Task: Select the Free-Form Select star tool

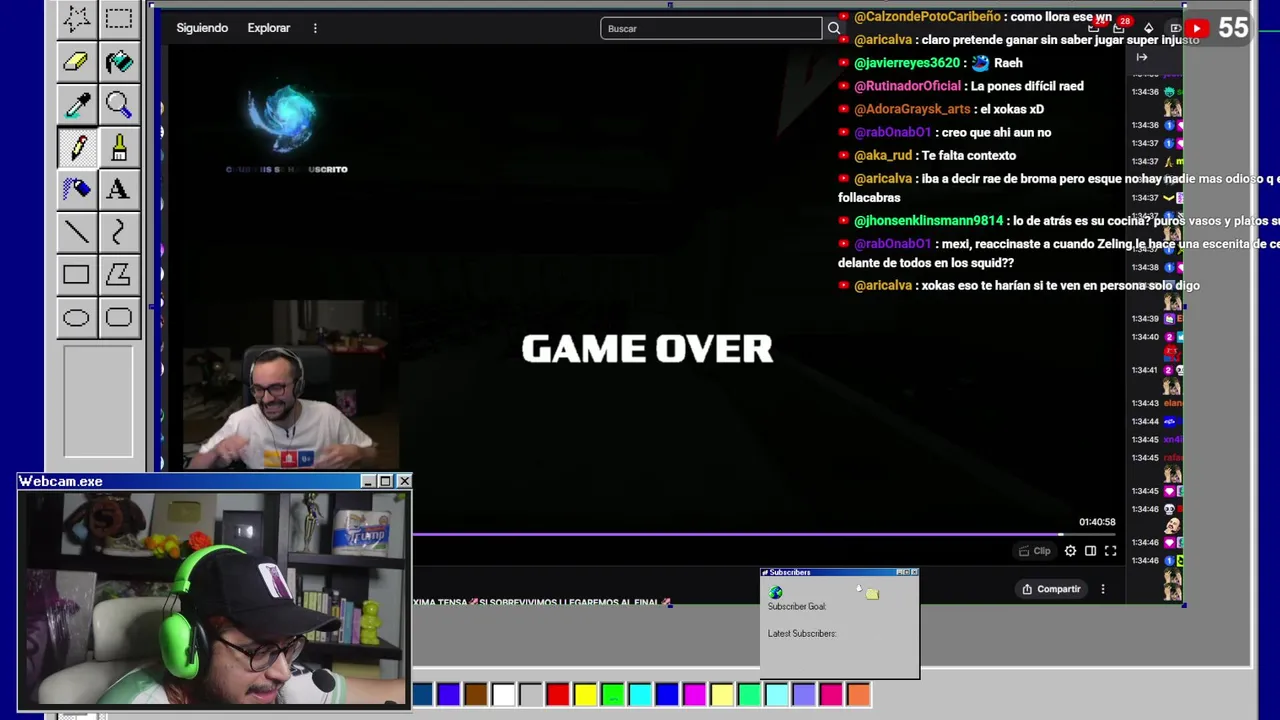Action: [x=76, y=18]
